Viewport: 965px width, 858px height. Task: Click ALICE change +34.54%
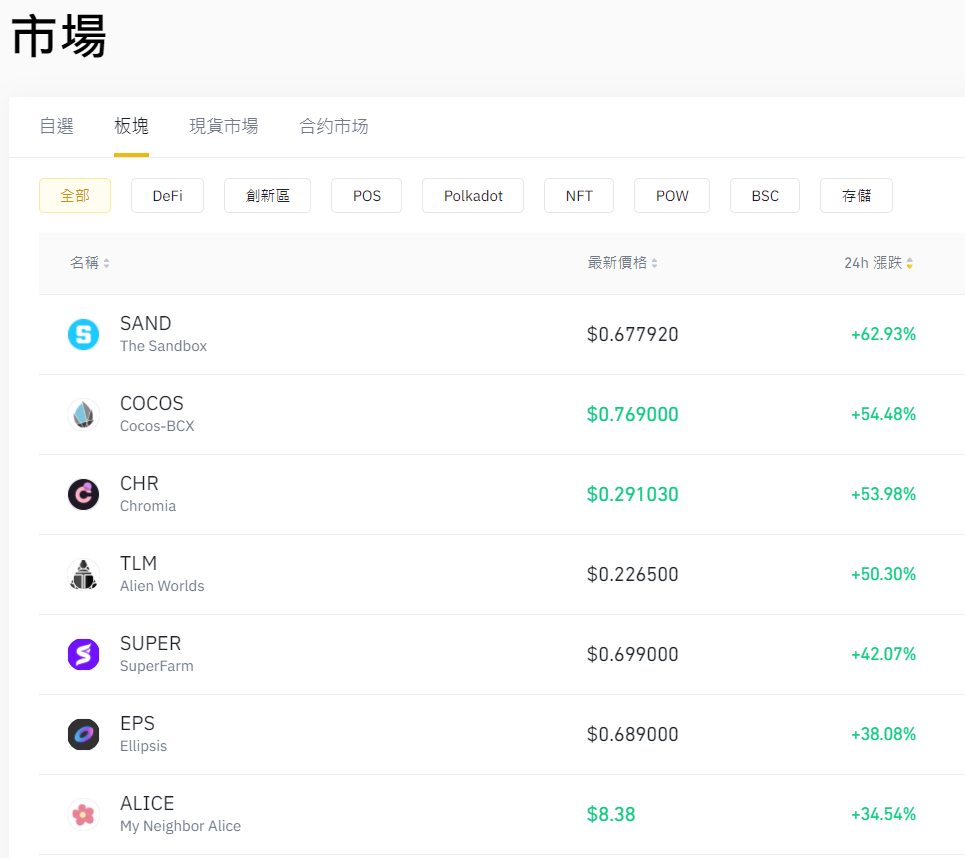[883, 814]
